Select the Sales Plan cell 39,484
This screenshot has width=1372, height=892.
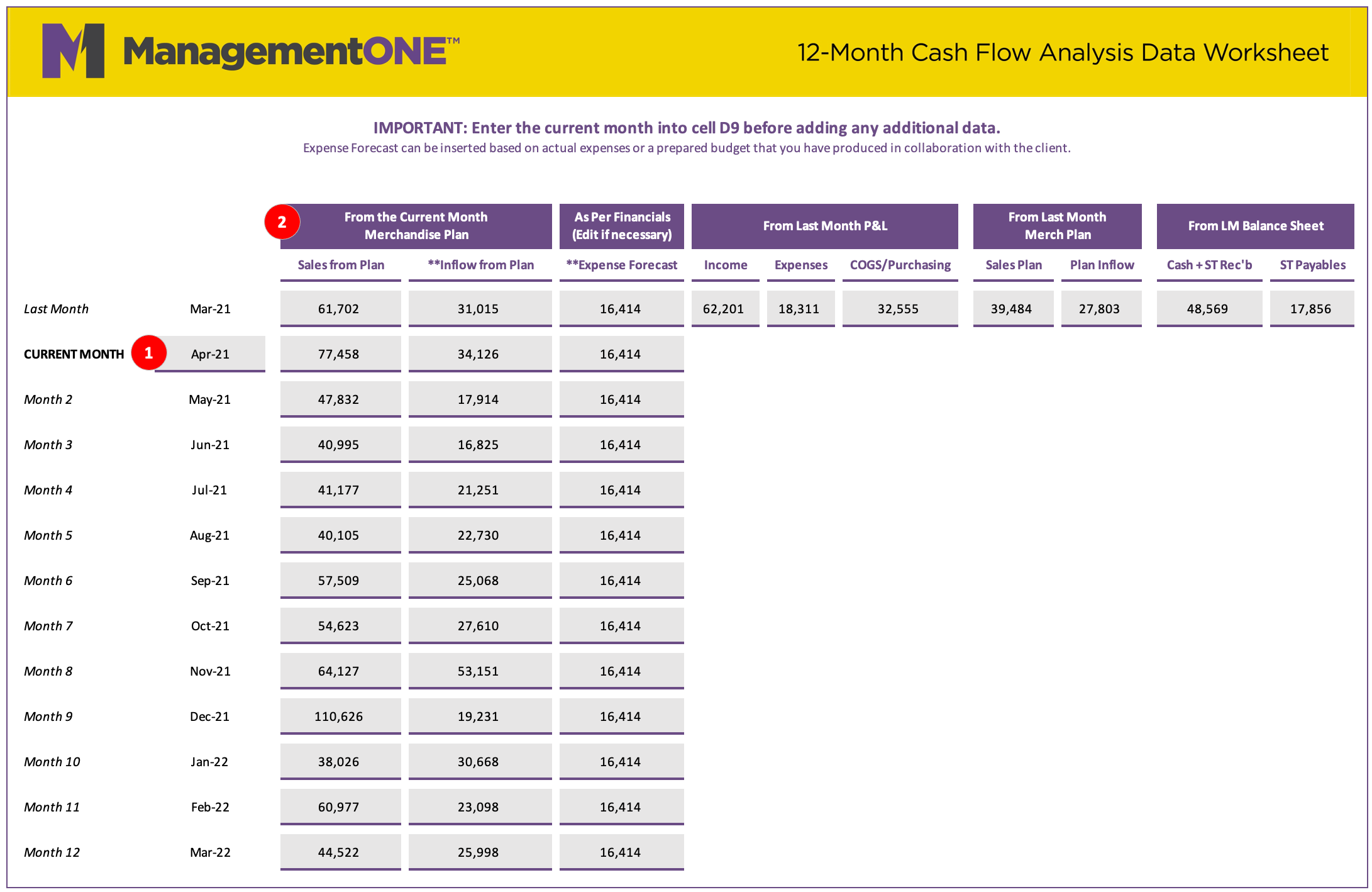click(1013, 308)
